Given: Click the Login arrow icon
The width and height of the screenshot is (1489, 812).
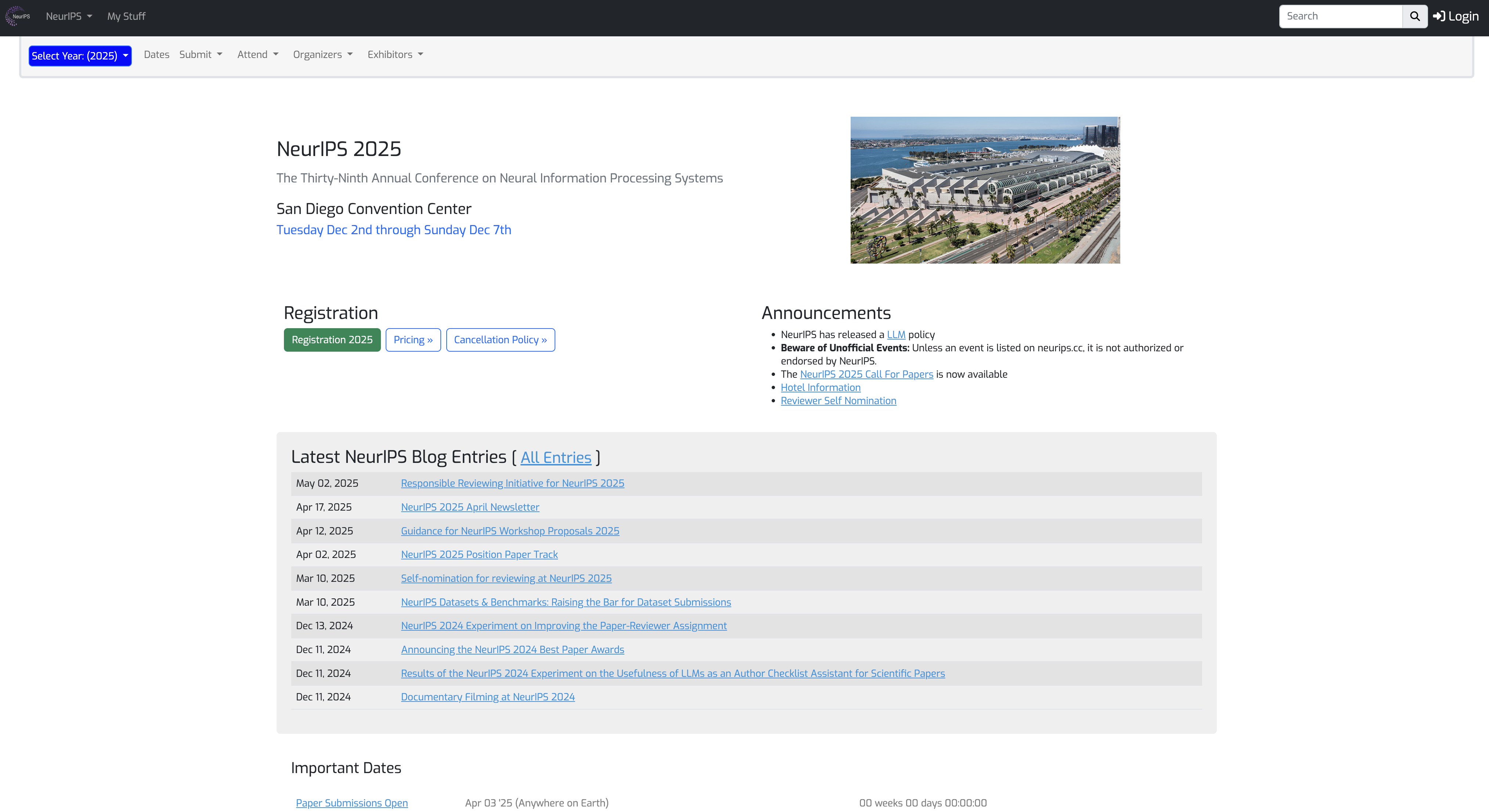Looking at the screenshot, I should point(1439,16).
